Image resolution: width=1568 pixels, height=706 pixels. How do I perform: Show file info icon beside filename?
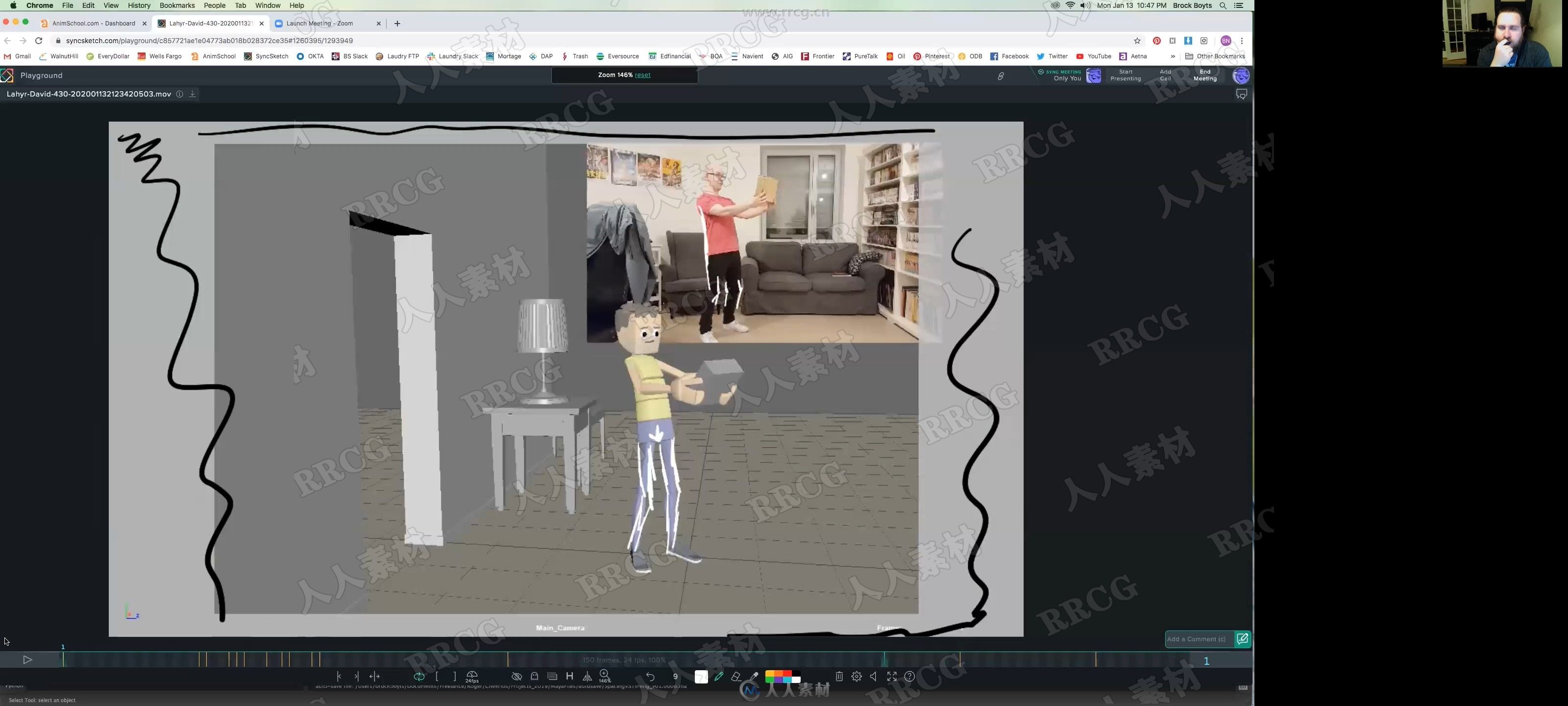[179, 94]
